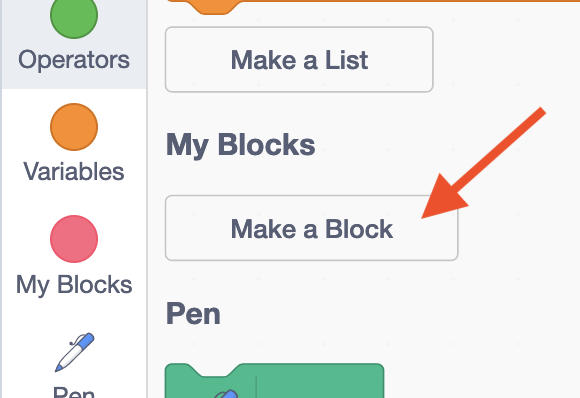Viewport: 580px width, 398px height.
Task: Select the orange Variables category circle
Action: (74, 127)
